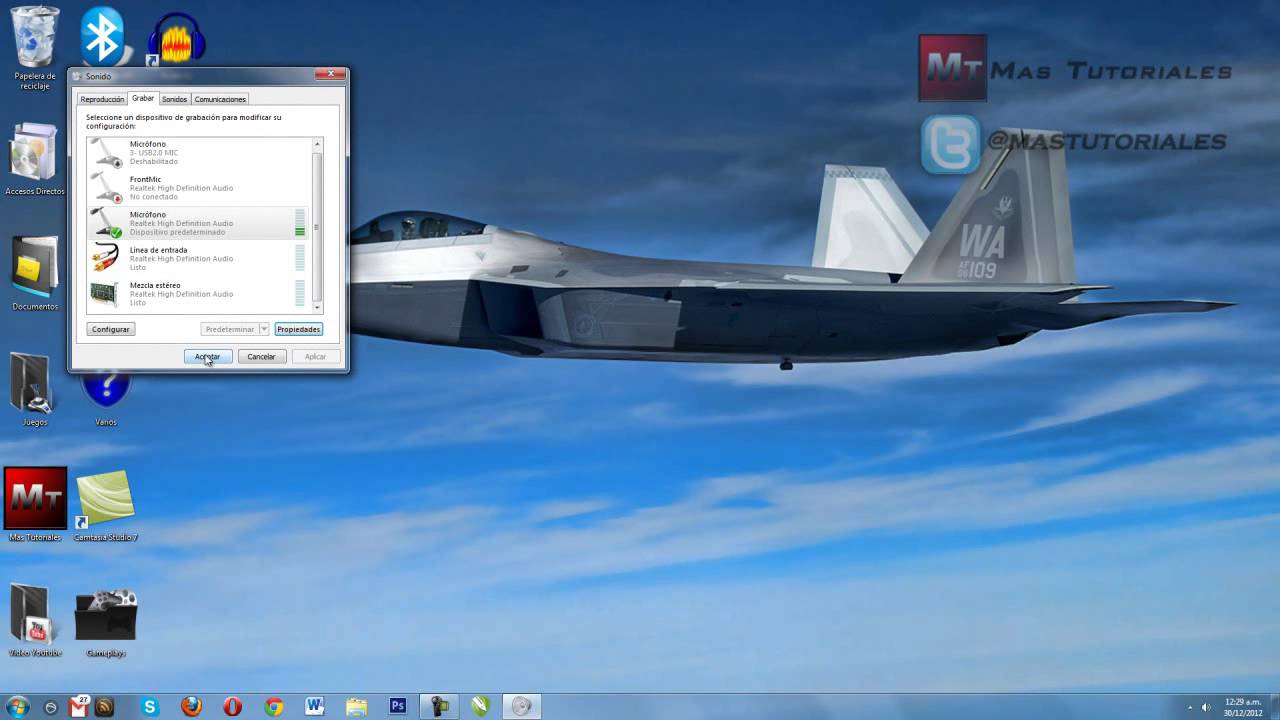Screen dimensions: 1280x720
Task: Open the system tray volume icon
Action: coord(1206,708)
